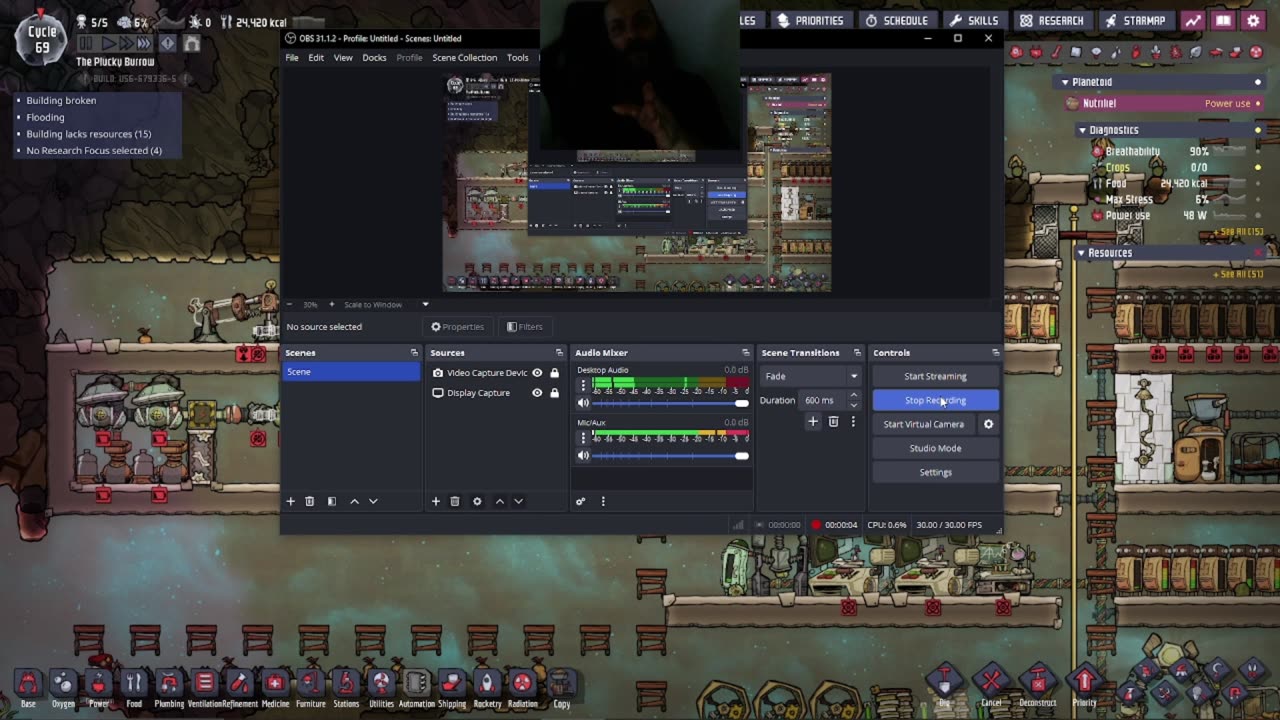Click Start Virtual Camera button
The image size is (1280, 720).
tap(924, 424)
